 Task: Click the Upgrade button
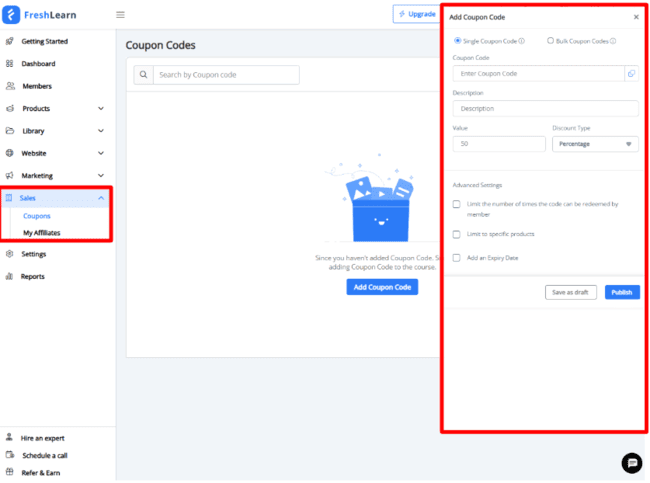pyautogui.click(x=417, y=14)
